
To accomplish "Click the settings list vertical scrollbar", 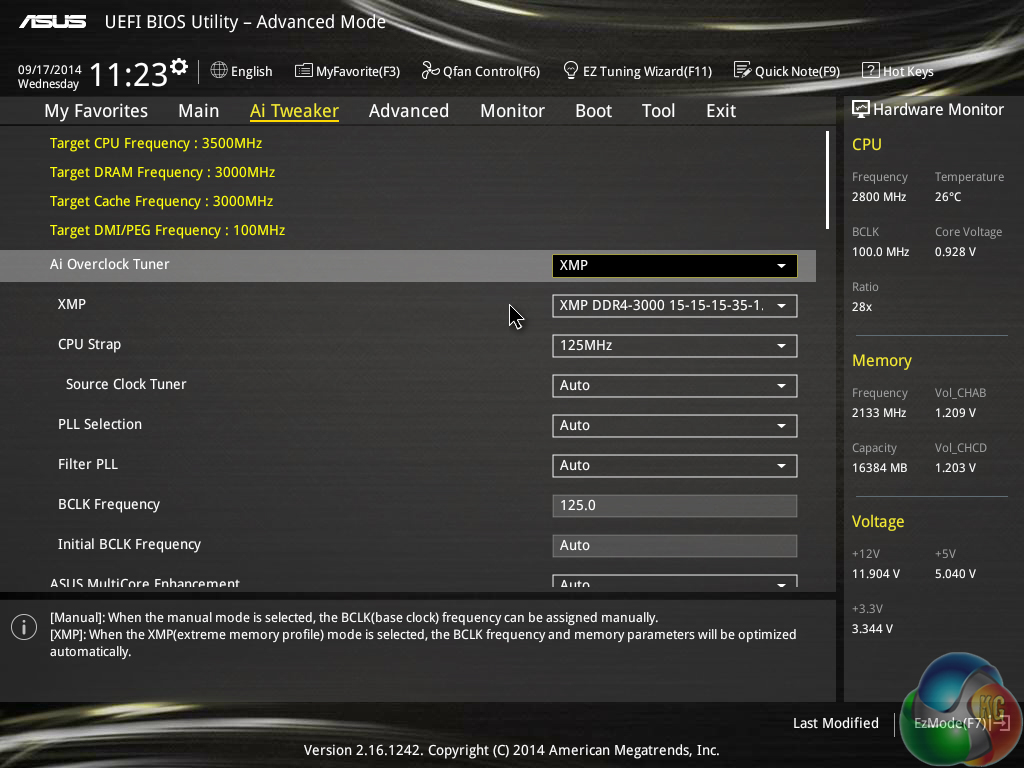I will 827,180.
